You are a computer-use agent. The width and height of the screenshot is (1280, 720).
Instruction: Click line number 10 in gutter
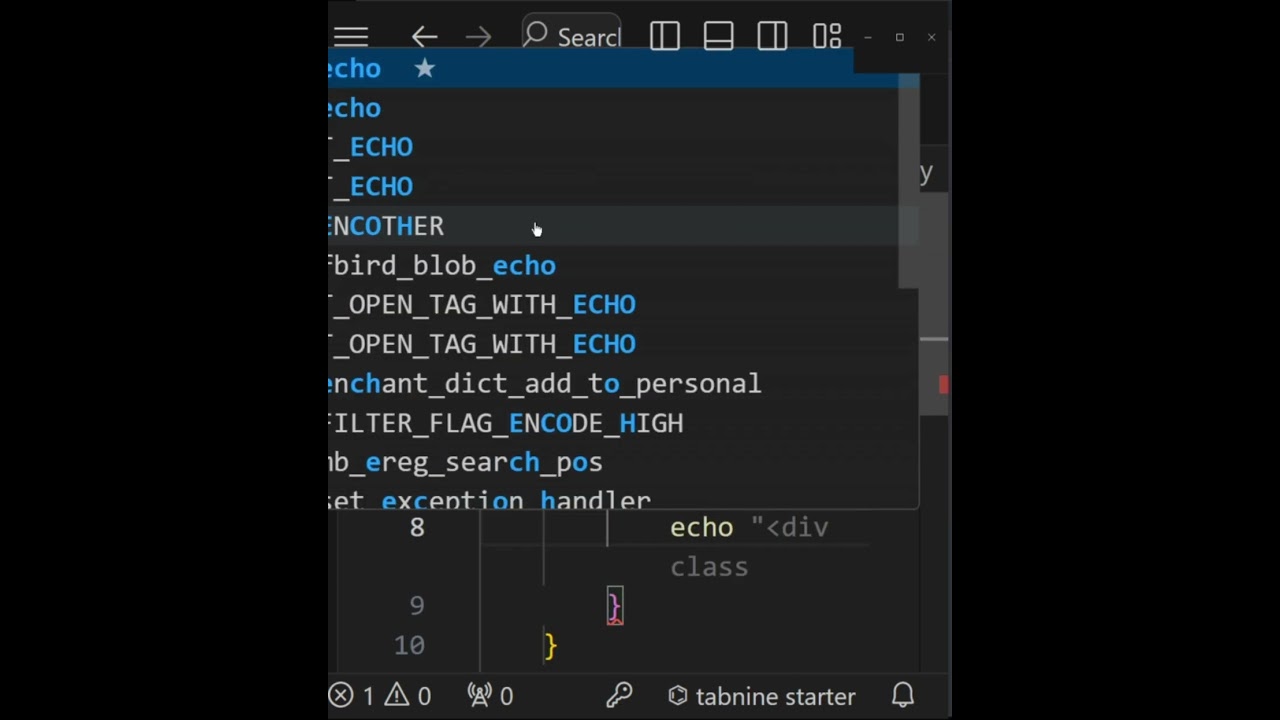409,645
